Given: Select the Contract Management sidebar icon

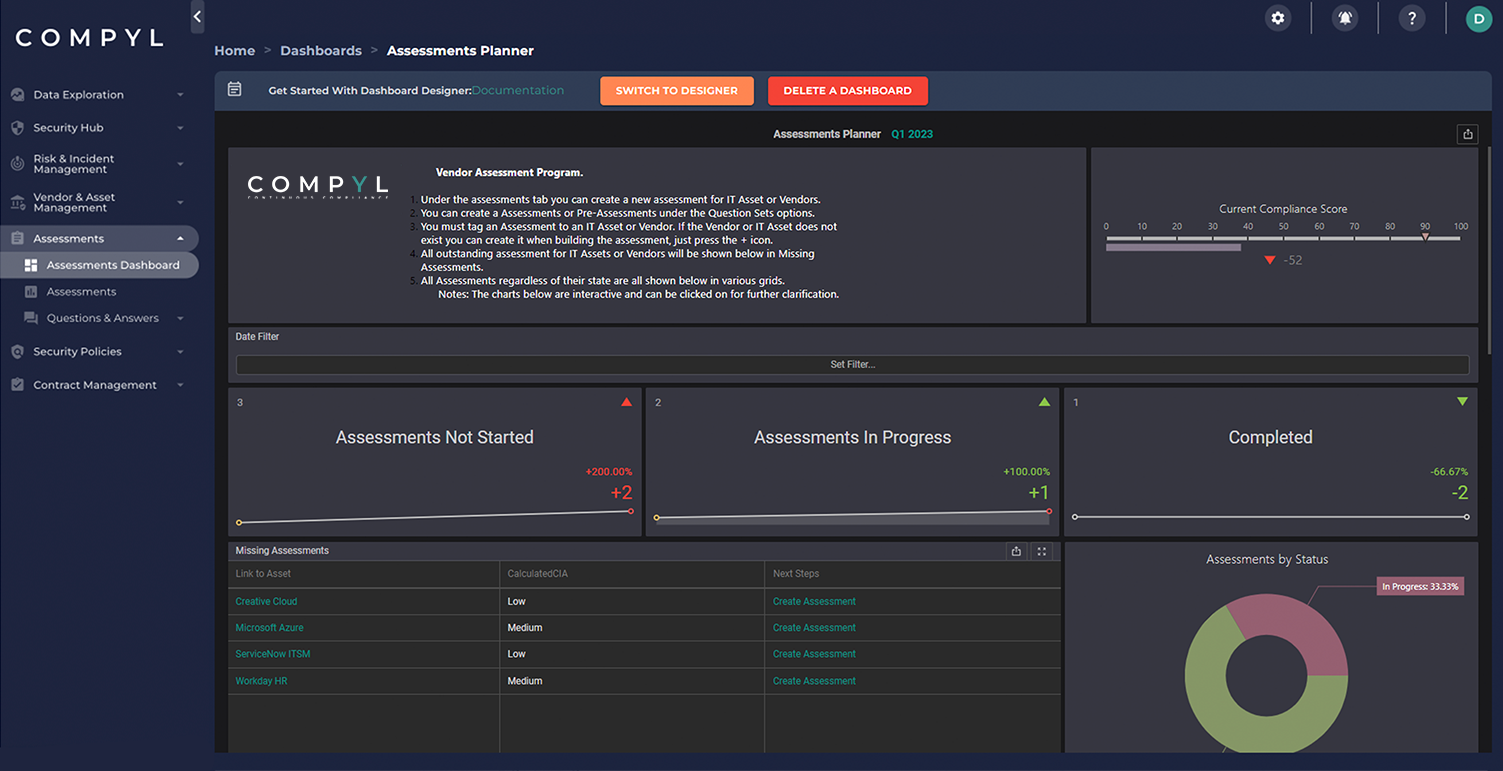Looking at the screenshot, I should (x=18, y=384).
